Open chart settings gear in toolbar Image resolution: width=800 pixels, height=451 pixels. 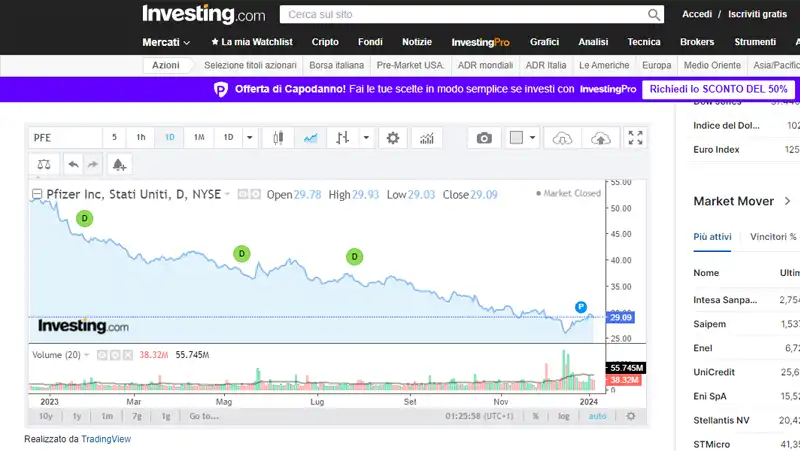click(x=393, y=138)
